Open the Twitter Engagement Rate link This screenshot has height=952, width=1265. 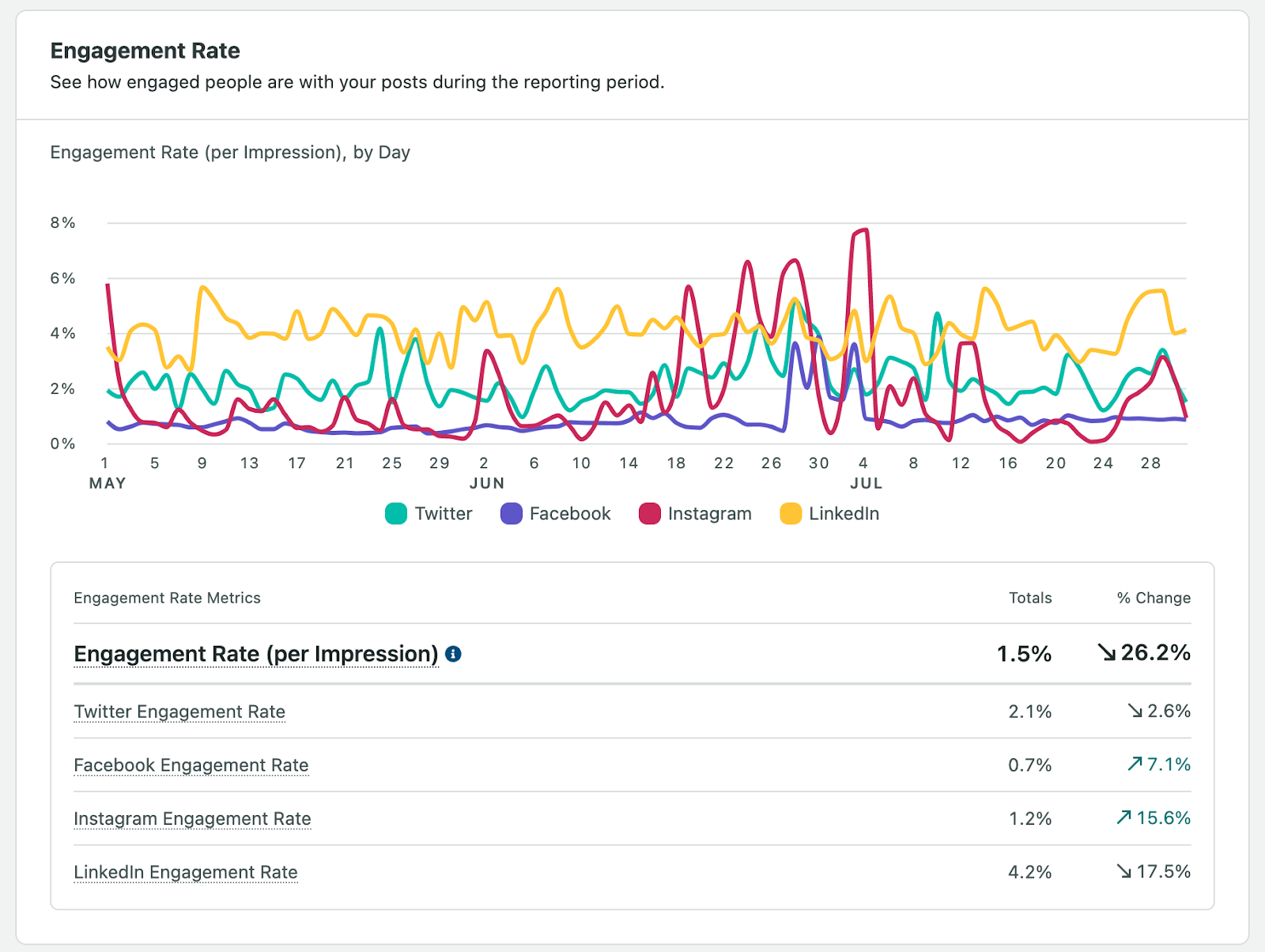pos(179,712)
